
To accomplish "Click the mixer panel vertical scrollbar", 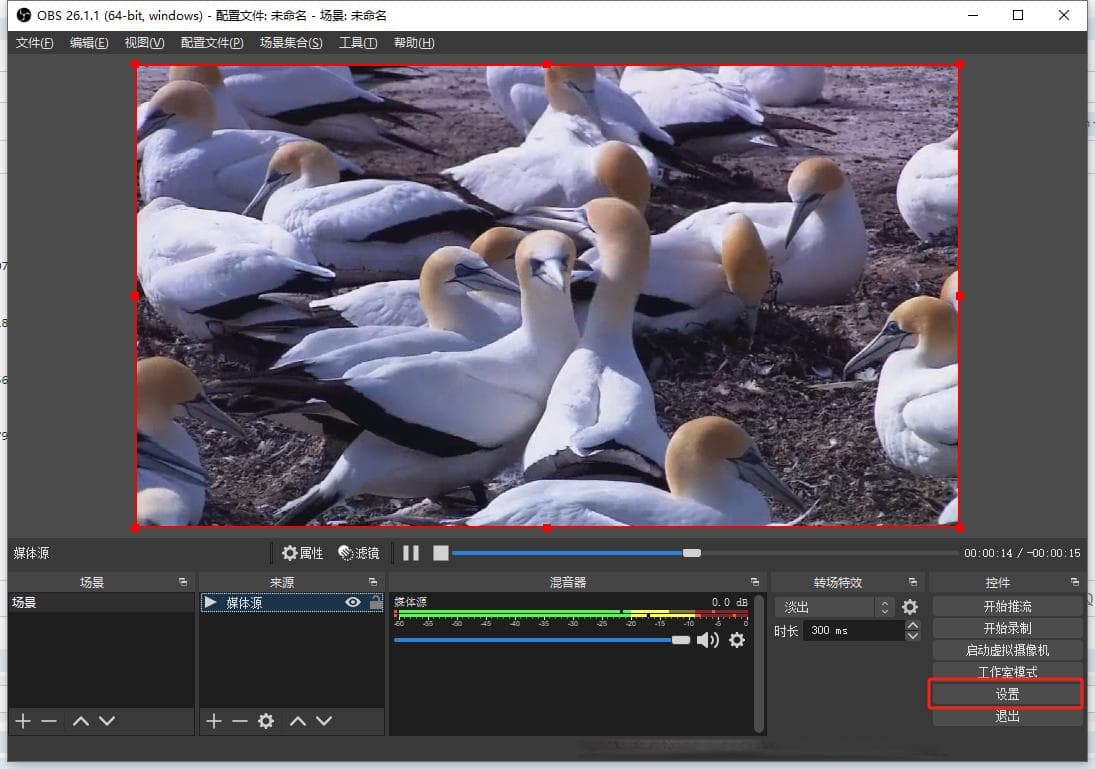I will click(x=759, y=663).
